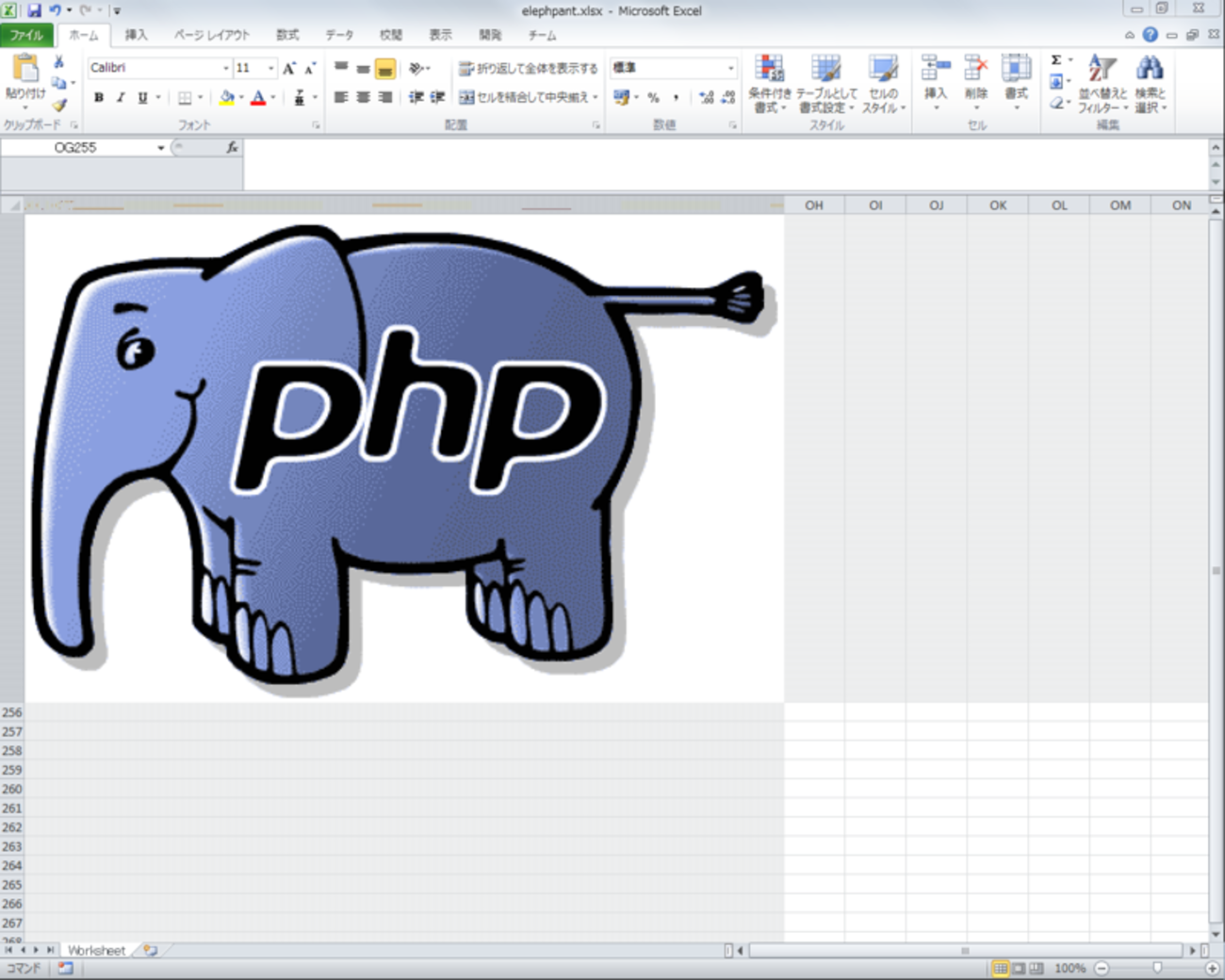Screen dimensions: 1225x980
Task: Increase the cell indent
Action: coord(437,97)
